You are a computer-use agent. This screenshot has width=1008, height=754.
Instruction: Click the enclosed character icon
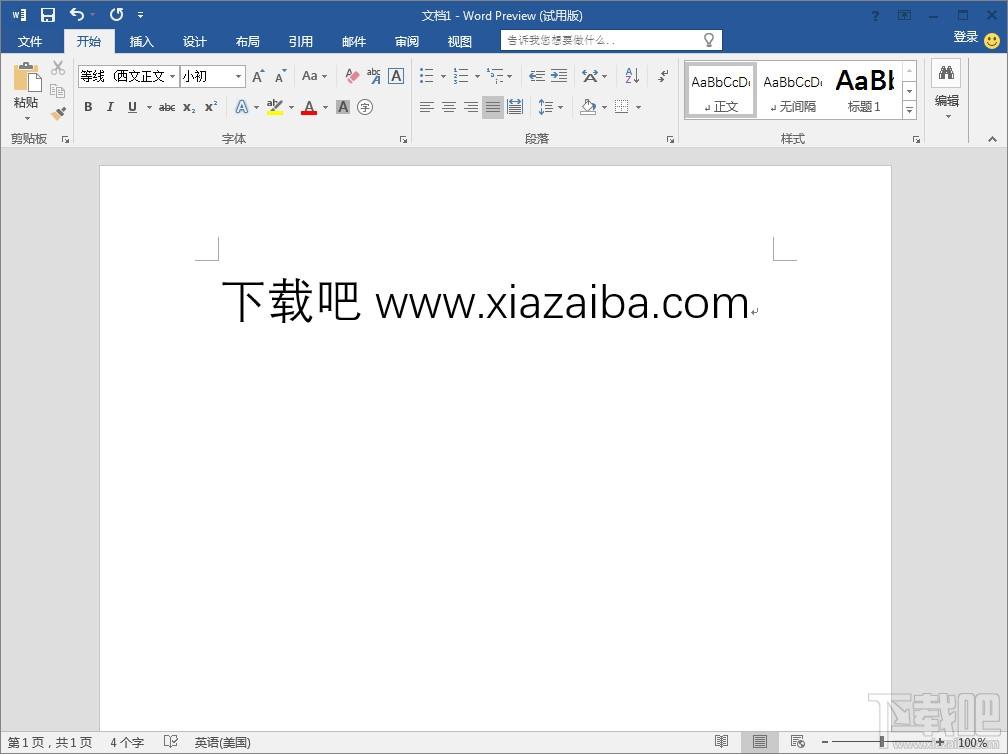click(365, 107)
